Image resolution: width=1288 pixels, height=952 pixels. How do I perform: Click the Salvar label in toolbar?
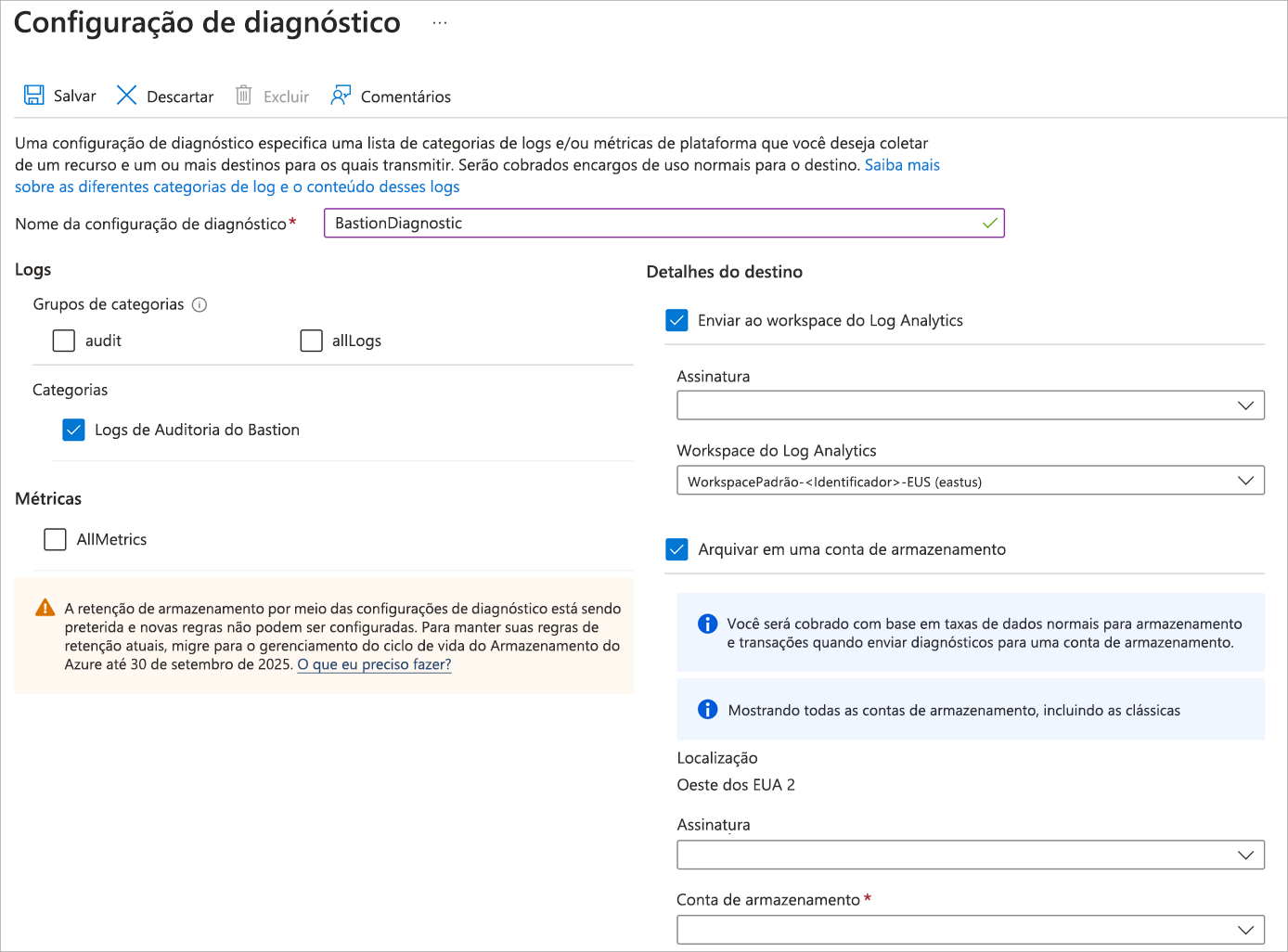[75, 96]
